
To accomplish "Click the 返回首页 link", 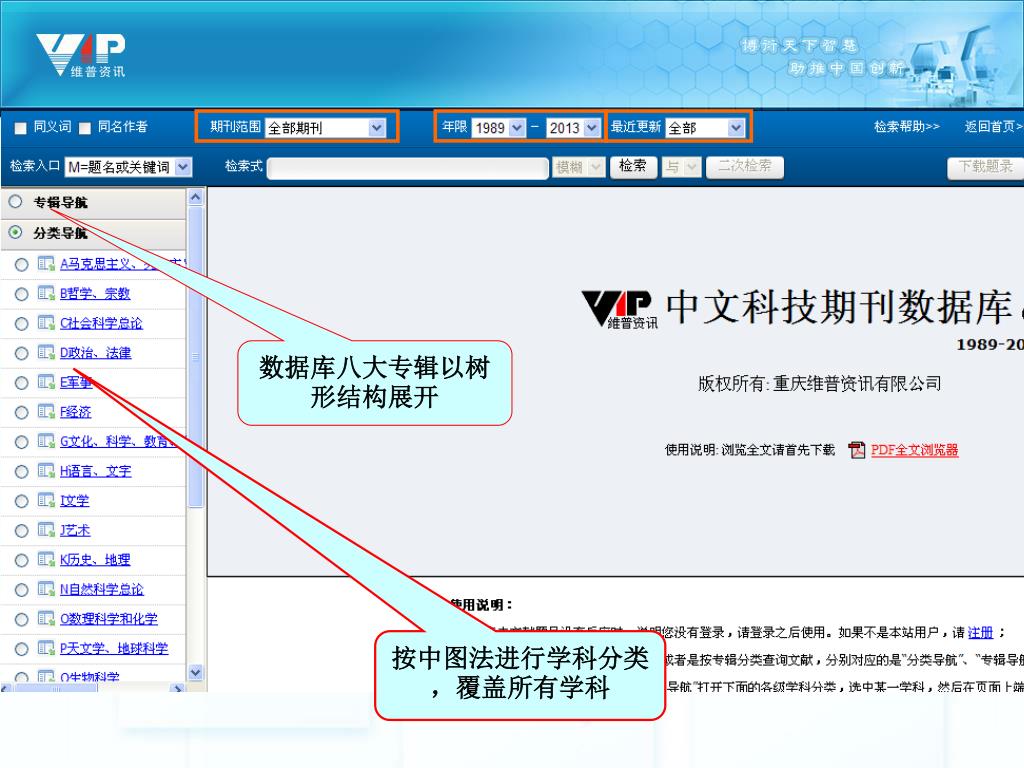I will 993,127.
